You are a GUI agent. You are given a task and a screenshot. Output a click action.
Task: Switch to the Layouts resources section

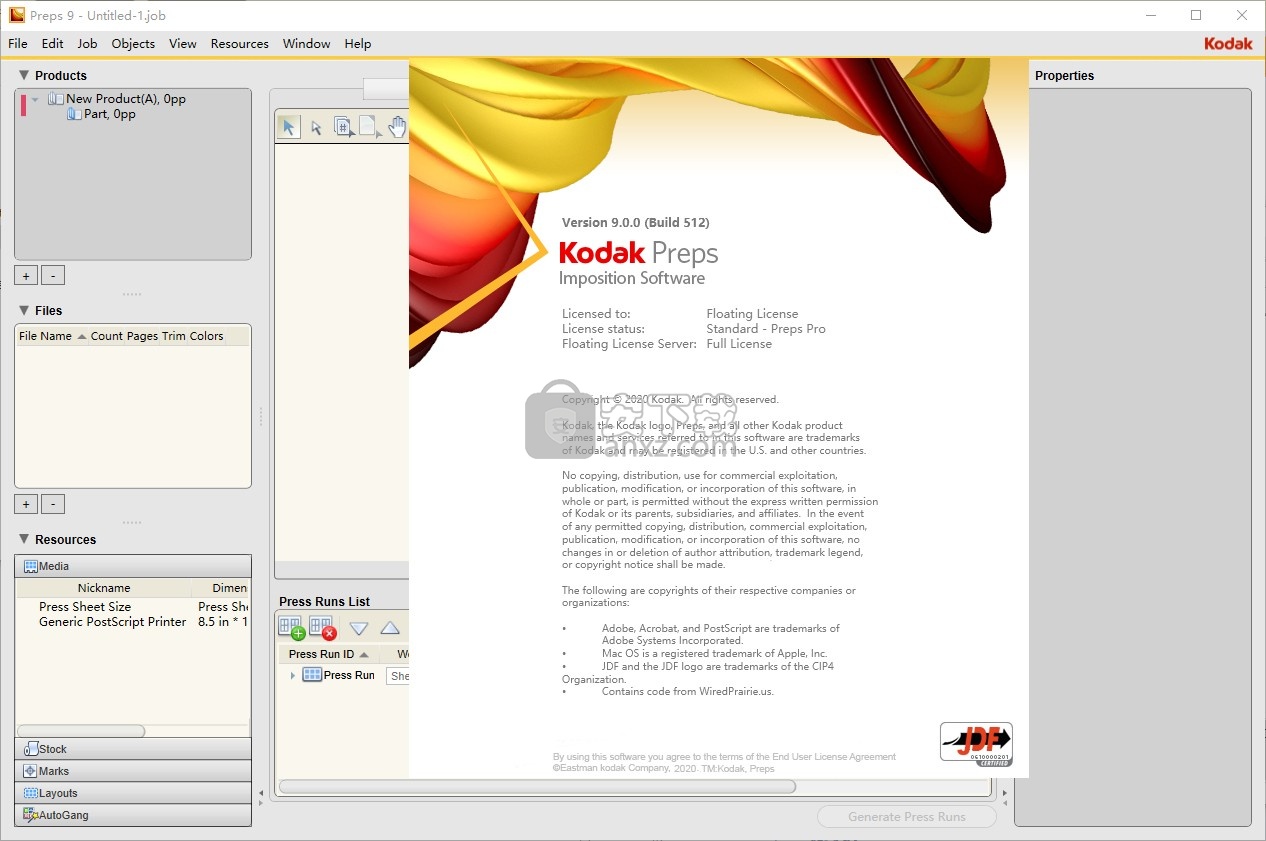133,793
